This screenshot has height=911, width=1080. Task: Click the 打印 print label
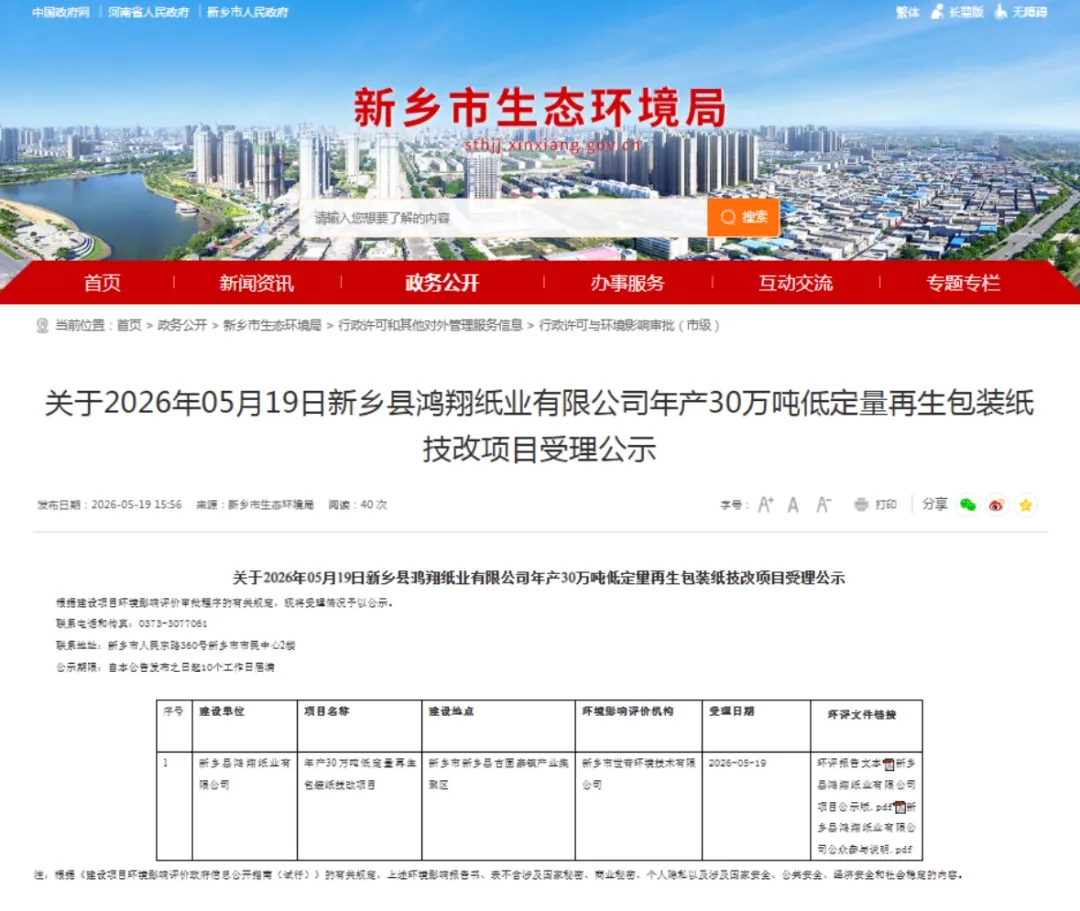pyautogui.click(x=886, y=505)
